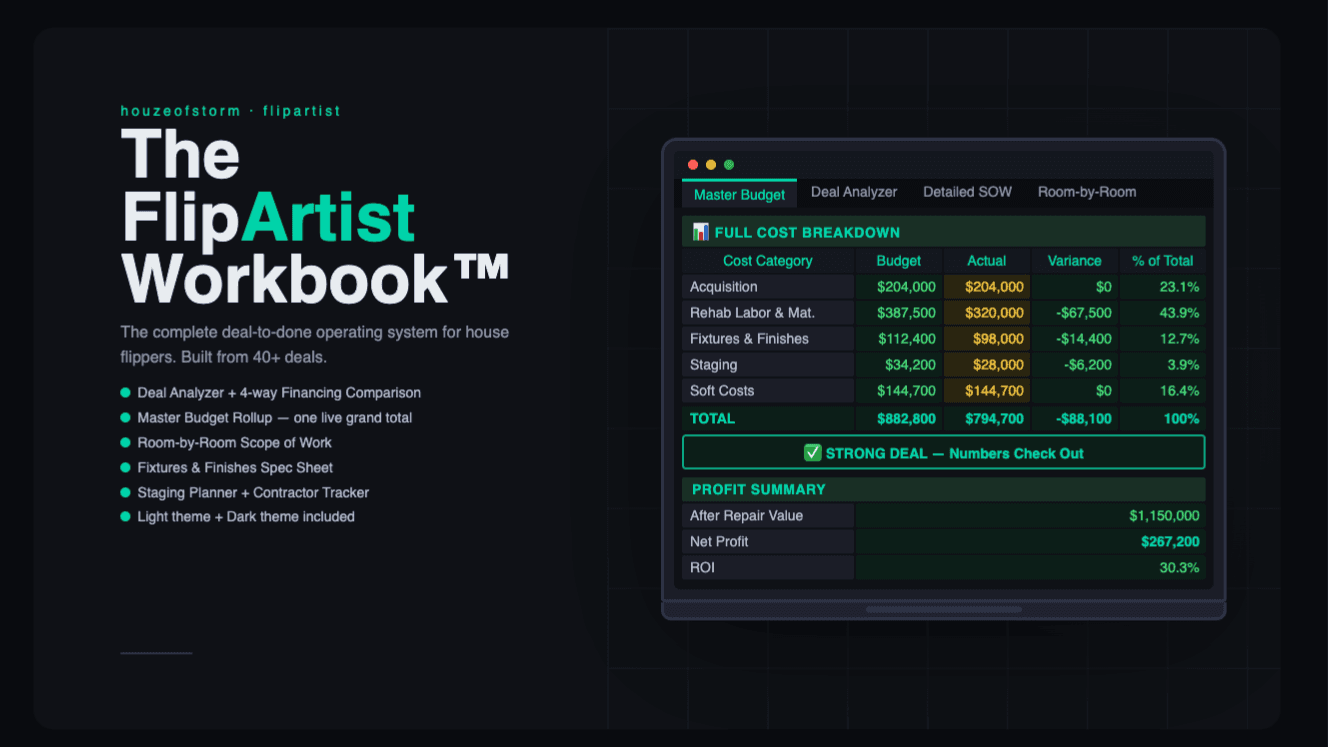The width and height of the screenshot is (1328, 747).
Task: Click the $267,200 Net Profit value
Action: click(x=1030, y=542)
